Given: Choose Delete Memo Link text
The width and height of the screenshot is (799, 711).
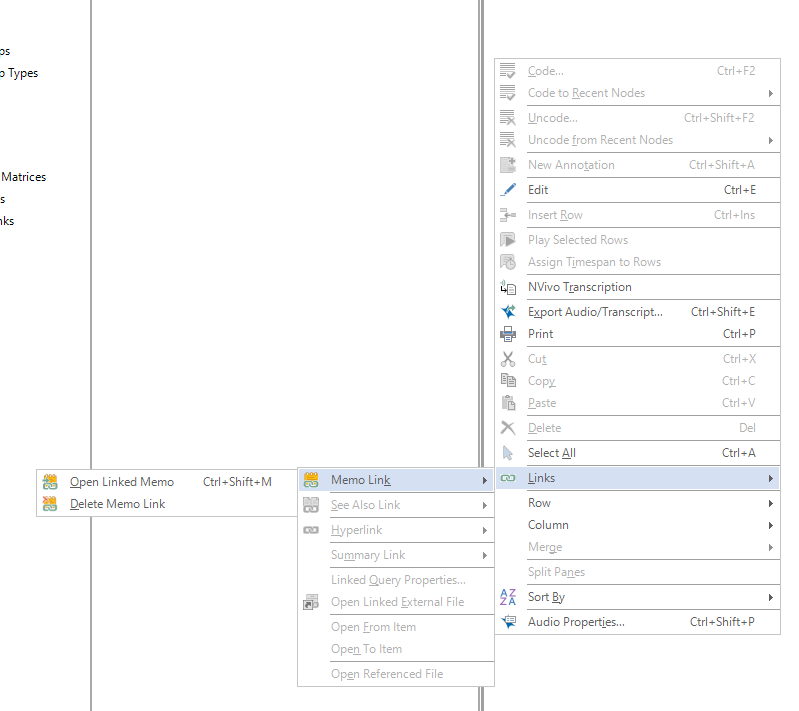Looking at the screenshot, I should pos(117,504).
